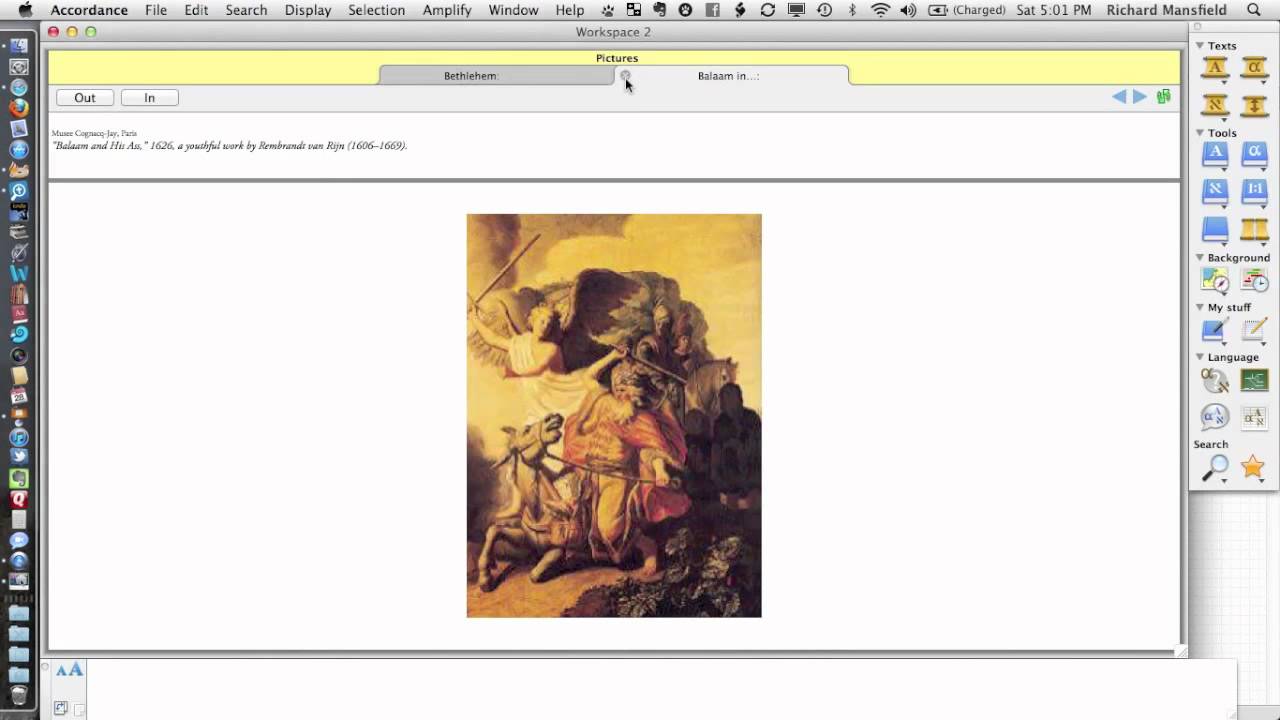Viewport: 1280px width, 720px height.
Task: Open Greek Tools blue book icon
Action: tap(1254, 154)
